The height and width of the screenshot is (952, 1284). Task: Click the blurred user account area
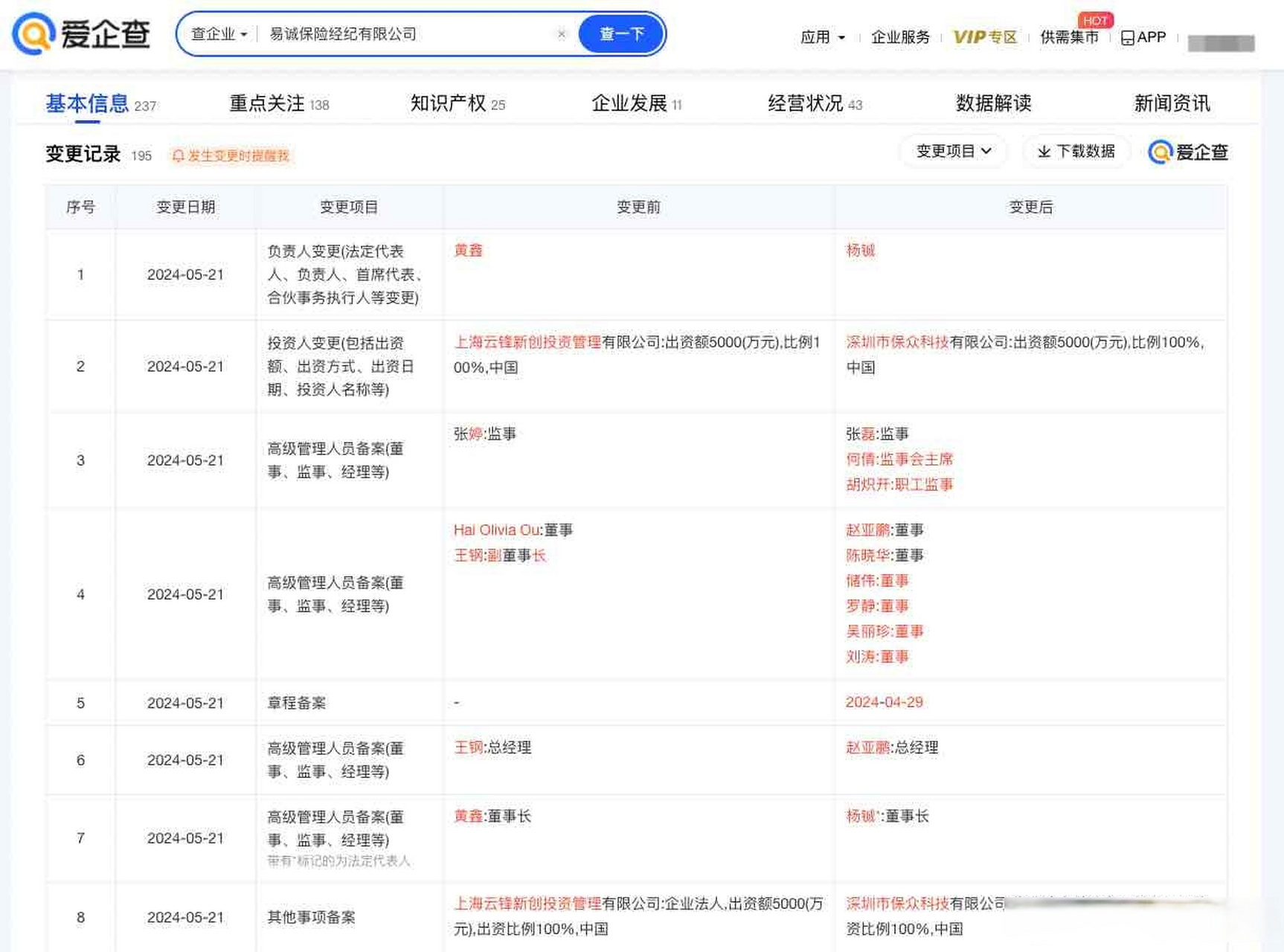coord(1221,43)
